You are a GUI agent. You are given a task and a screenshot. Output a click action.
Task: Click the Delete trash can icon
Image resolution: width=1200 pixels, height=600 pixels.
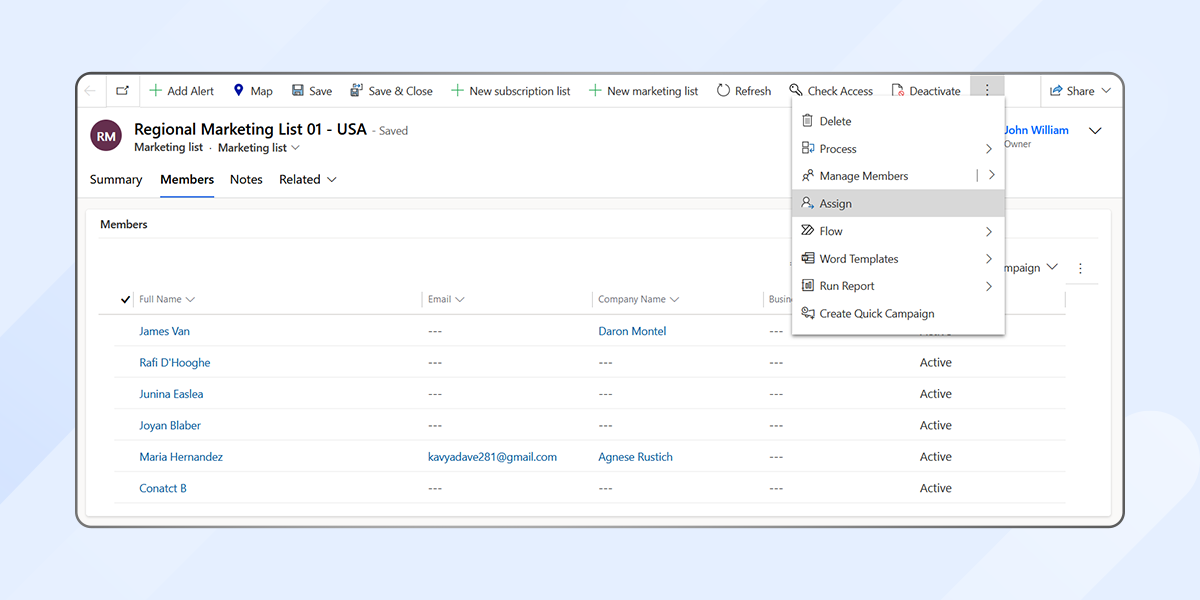[x=808, y=121]
